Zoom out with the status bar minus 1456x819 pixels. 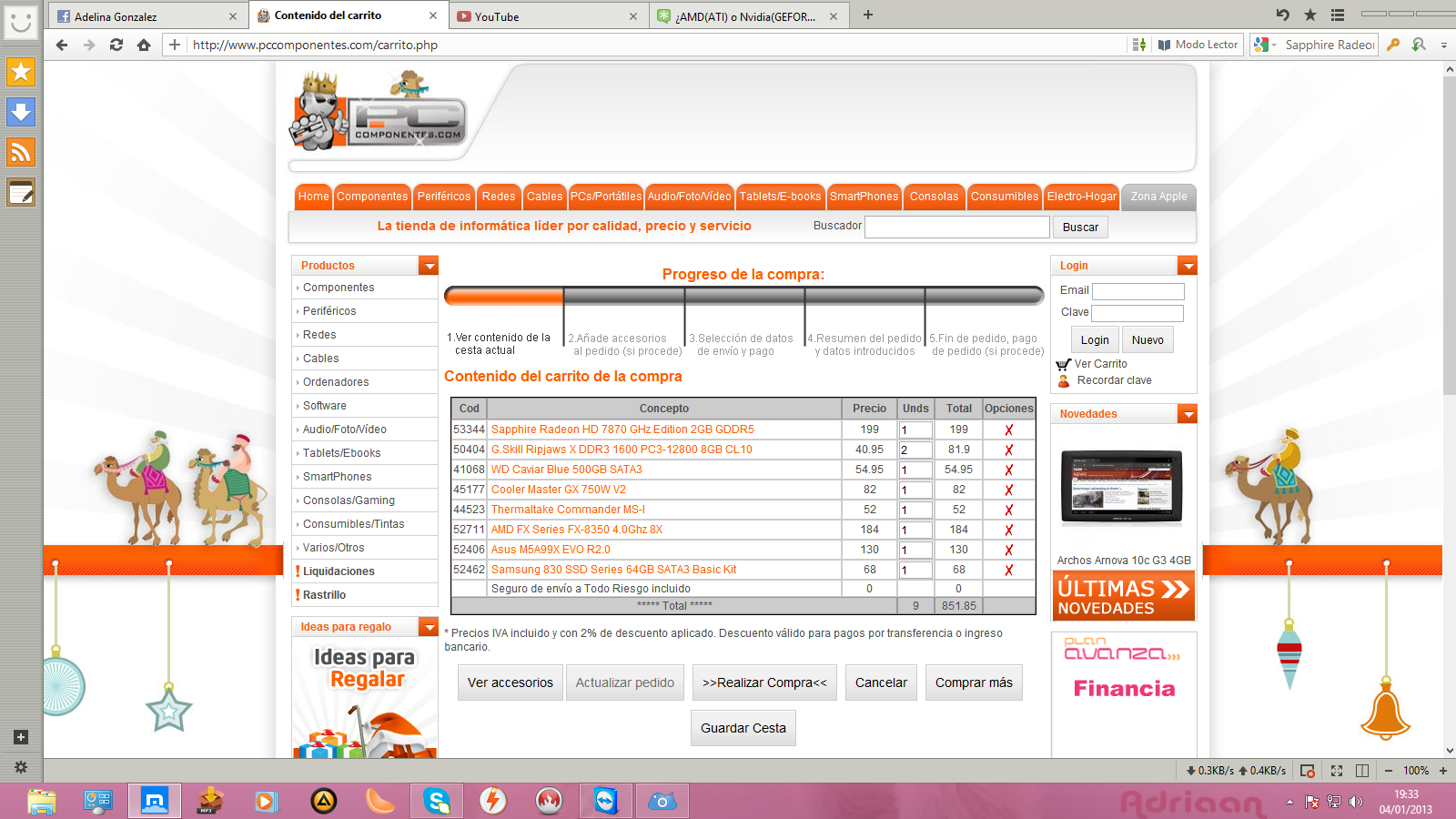click(1389, 771)
